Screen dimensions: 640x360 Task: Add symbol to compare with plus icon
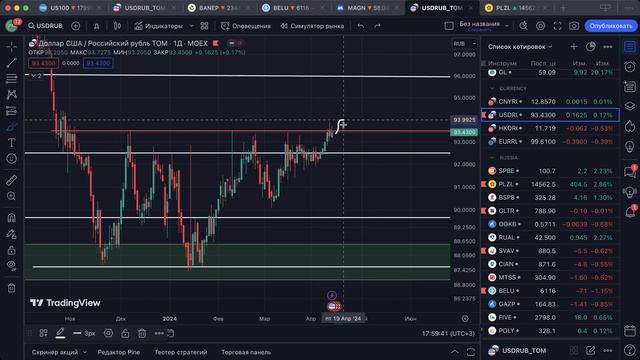(76, 26)
